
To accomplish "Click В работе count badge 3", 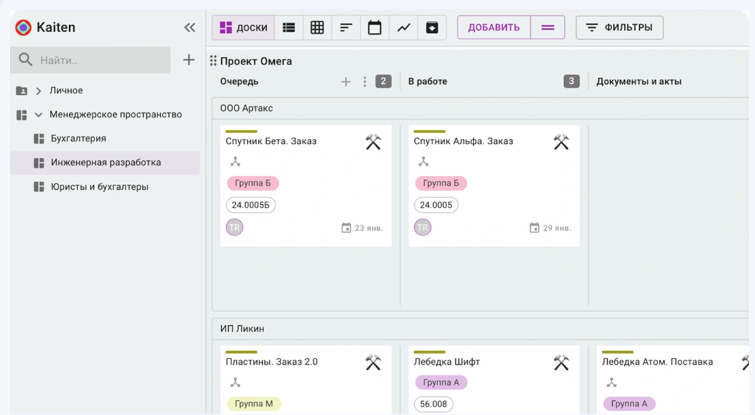I will 572,81.
